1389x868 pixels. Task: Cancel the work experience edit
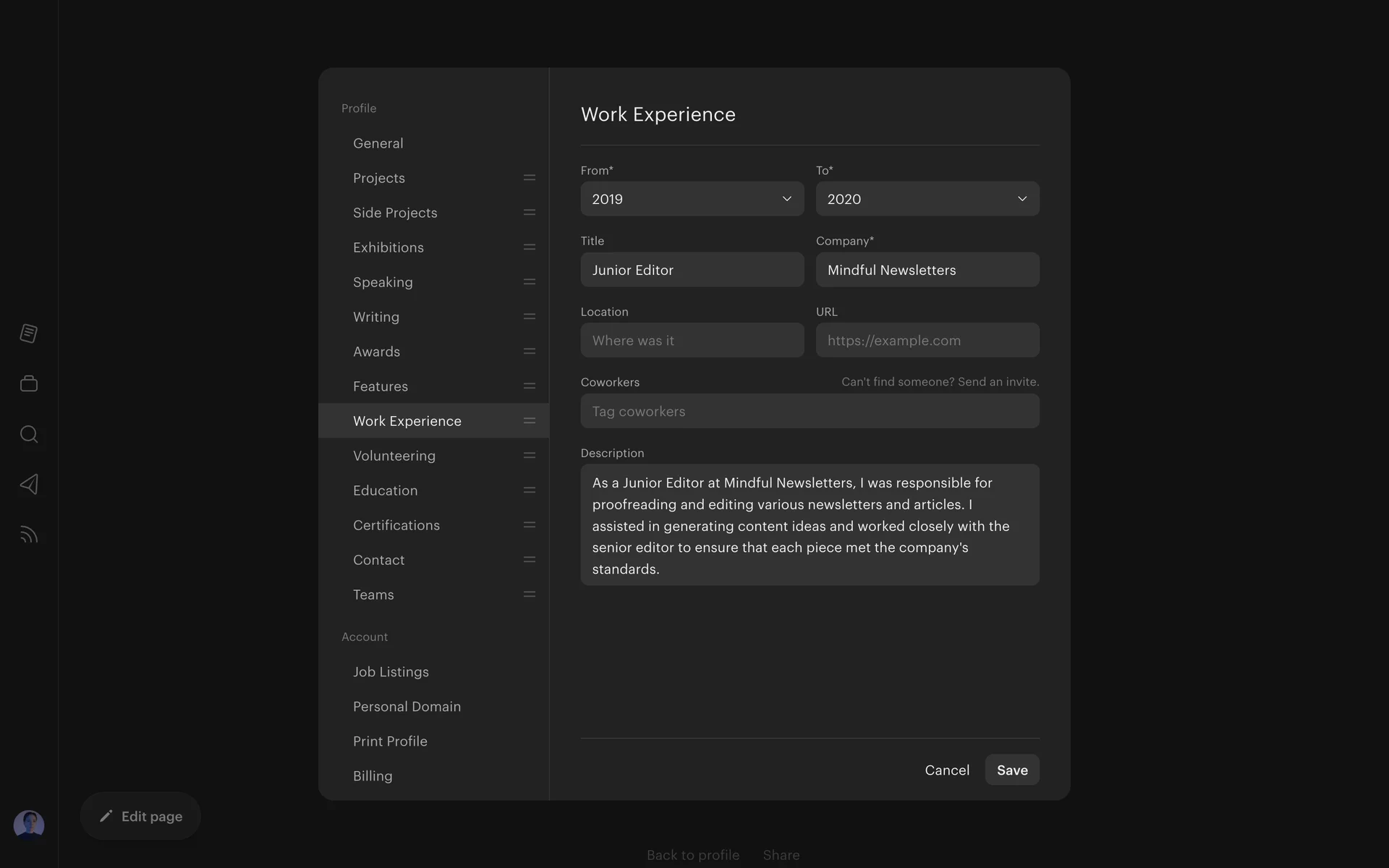coord(946,770)
